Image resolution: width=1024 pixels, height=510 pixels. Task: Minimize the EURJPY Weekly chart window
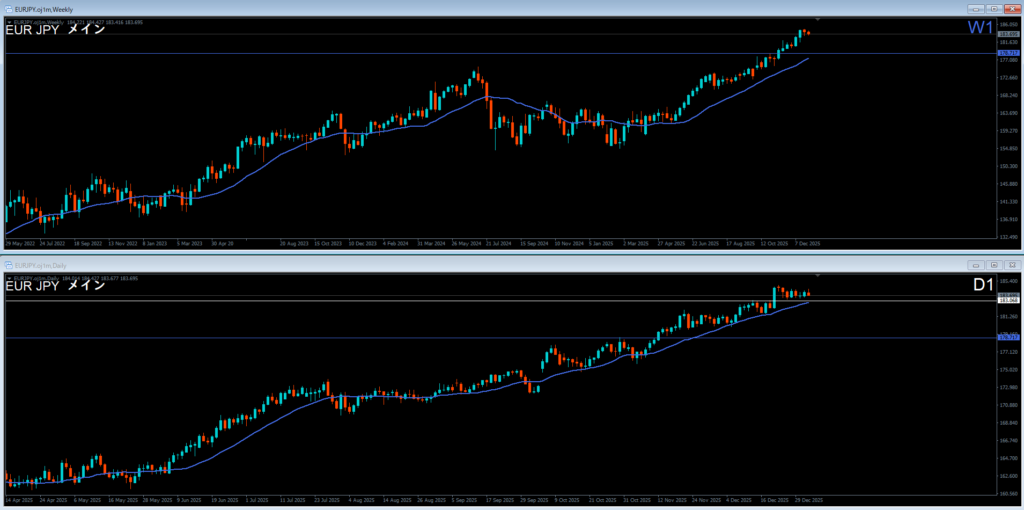(x=976, y=8)
